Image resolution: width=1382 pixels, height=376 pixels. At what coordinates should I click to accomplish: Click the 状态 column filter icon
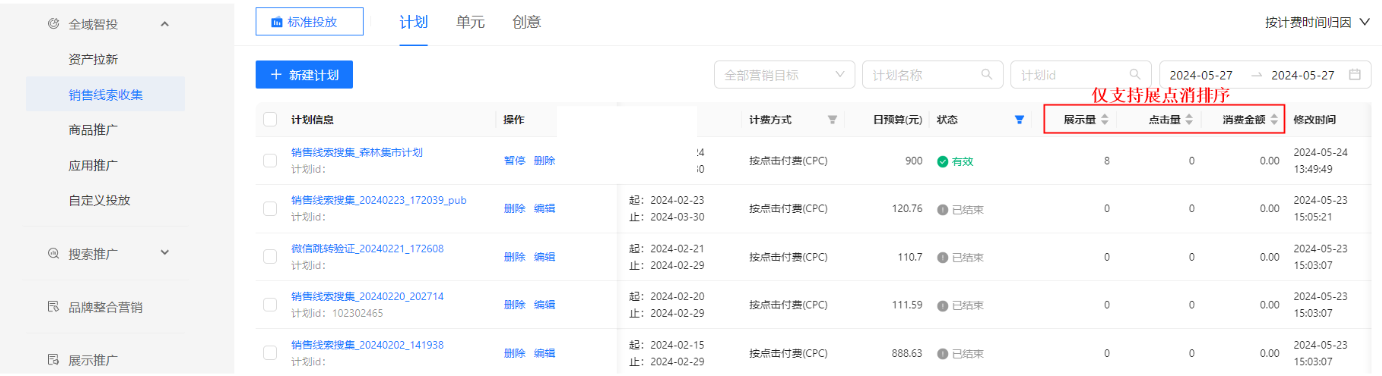1019,120
